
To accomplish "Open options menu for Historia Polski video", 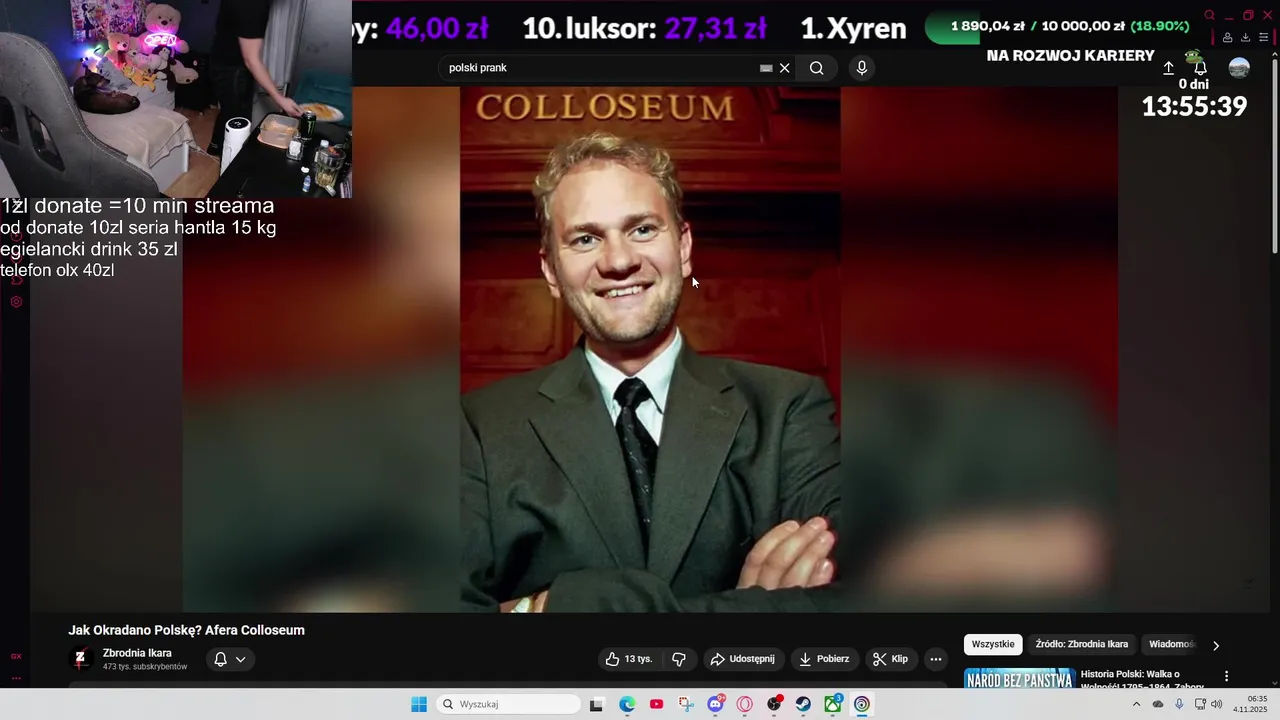I will point(1226,676).
